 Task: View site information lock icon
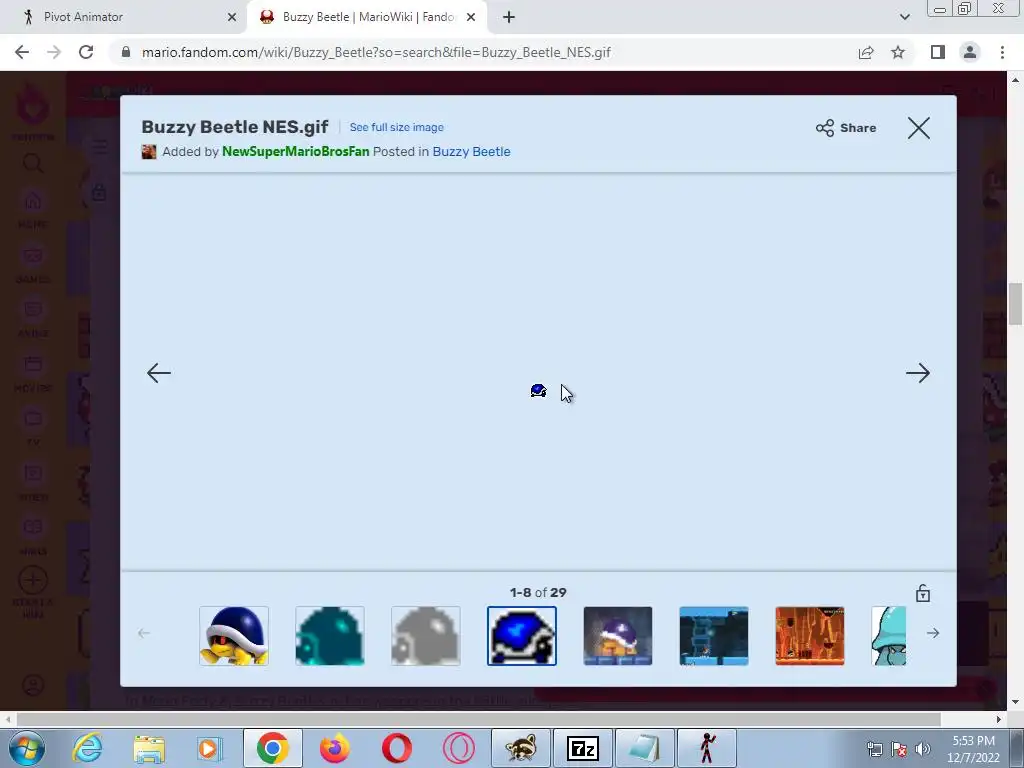(x=126, y=52)
